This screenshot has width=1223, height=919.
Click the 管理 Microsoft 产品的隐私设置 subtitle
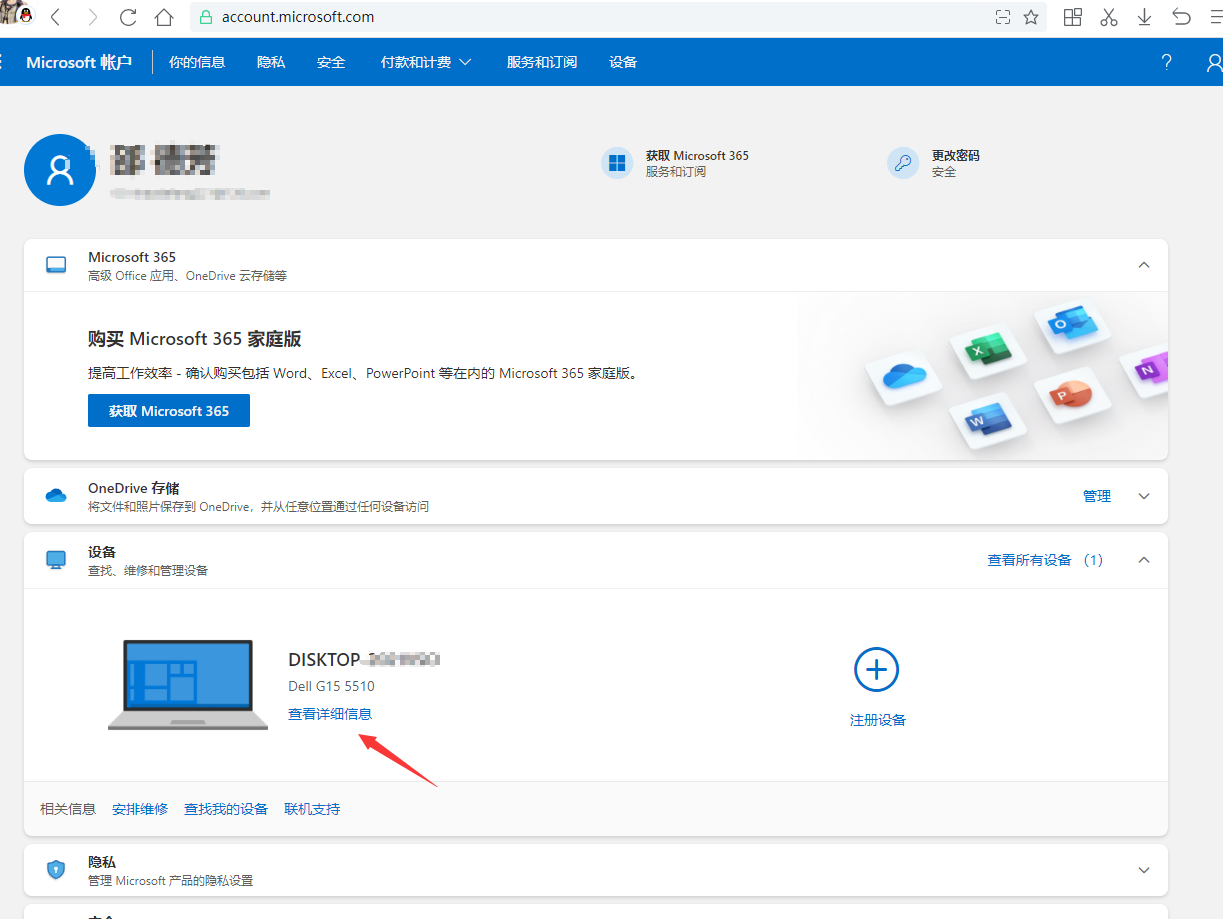(x=170, y=881)
